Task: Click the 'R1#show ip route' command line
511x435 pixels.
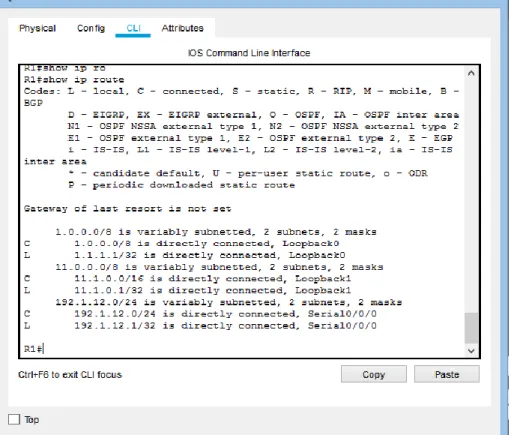Action: [x=74, y=80]
